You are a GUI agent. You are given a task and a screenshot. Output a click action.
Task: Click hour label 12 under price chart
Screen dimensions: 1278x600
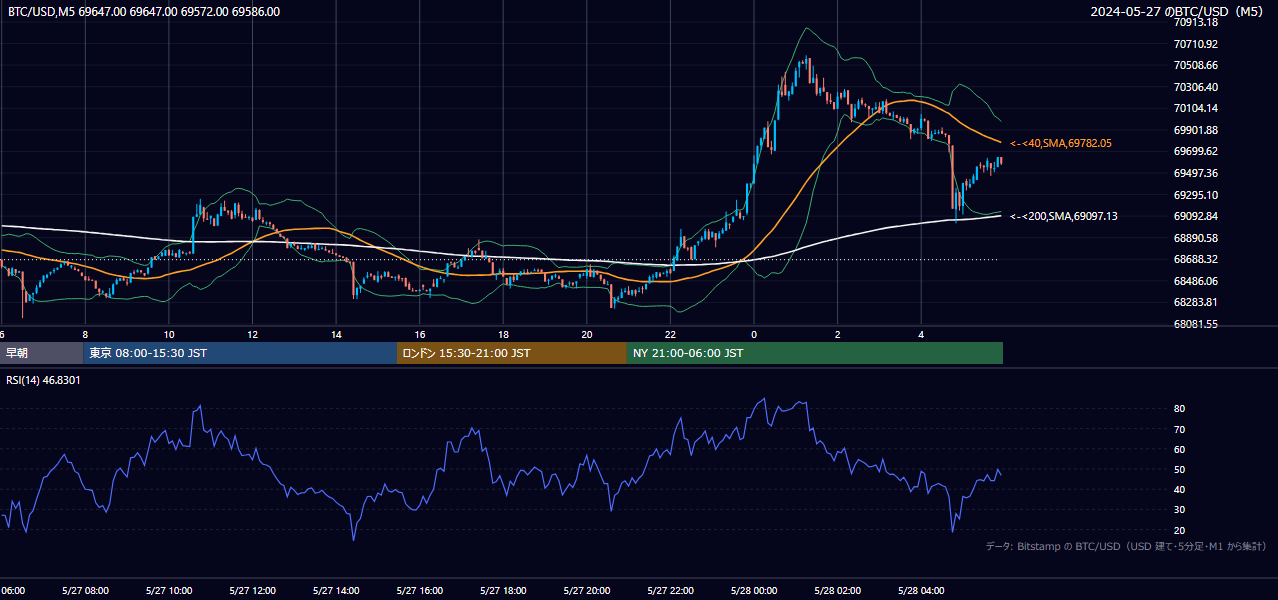252,335
